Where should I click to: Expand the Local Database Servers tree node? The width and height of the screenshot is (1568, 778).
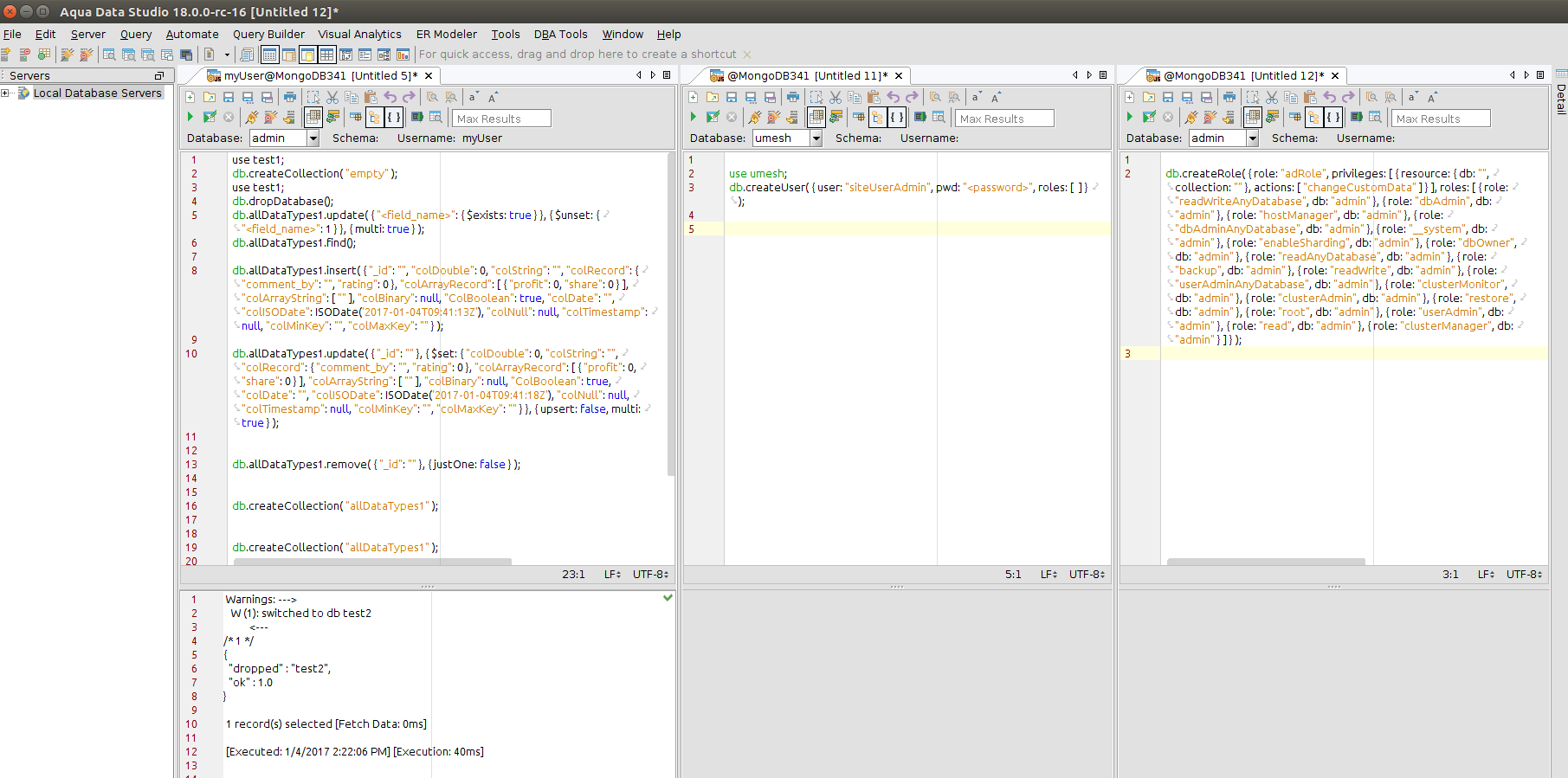pos(5,93)
